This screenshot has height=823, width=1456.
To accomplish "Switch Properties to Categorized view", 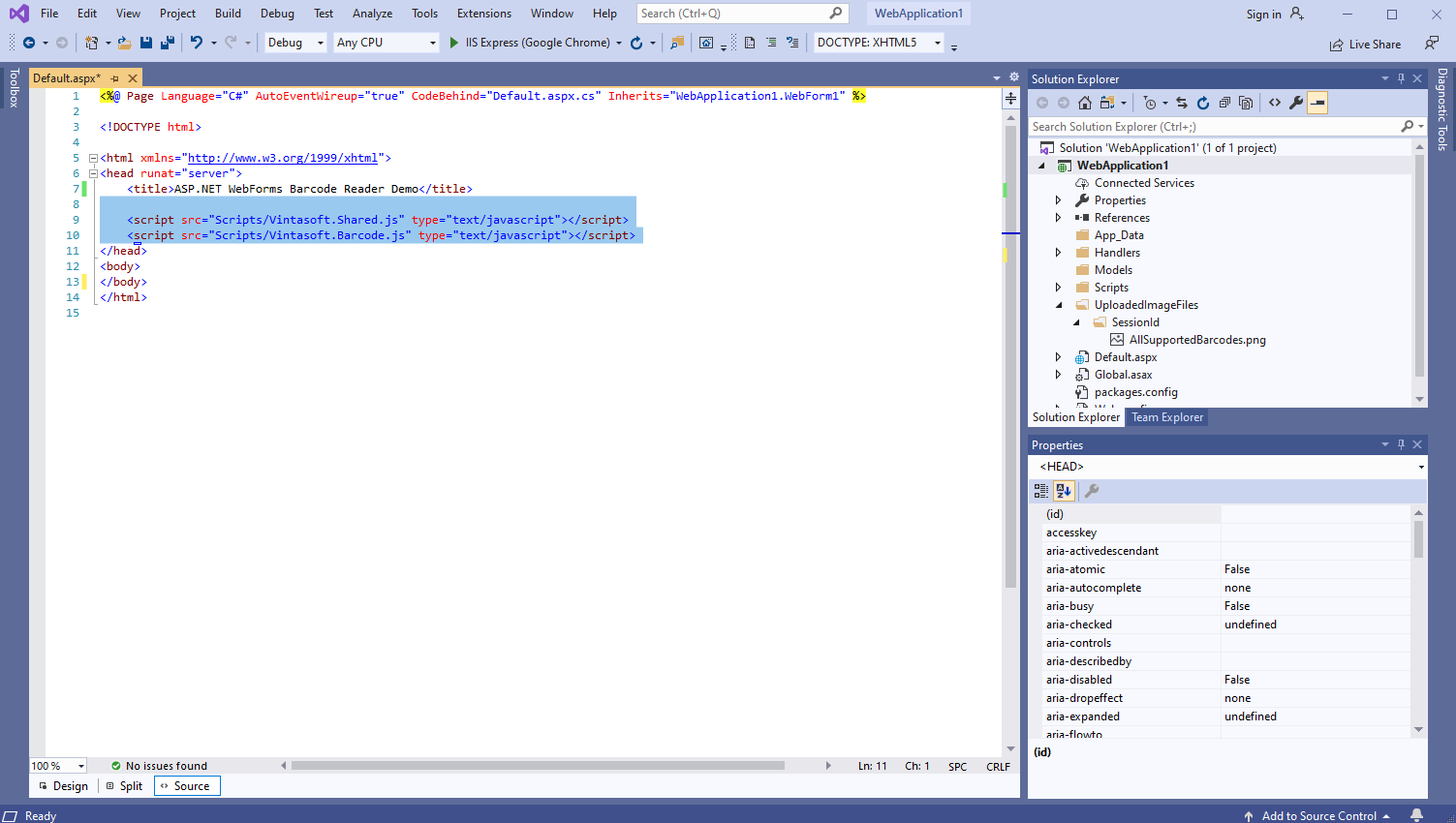I will tap(1041, 491).
